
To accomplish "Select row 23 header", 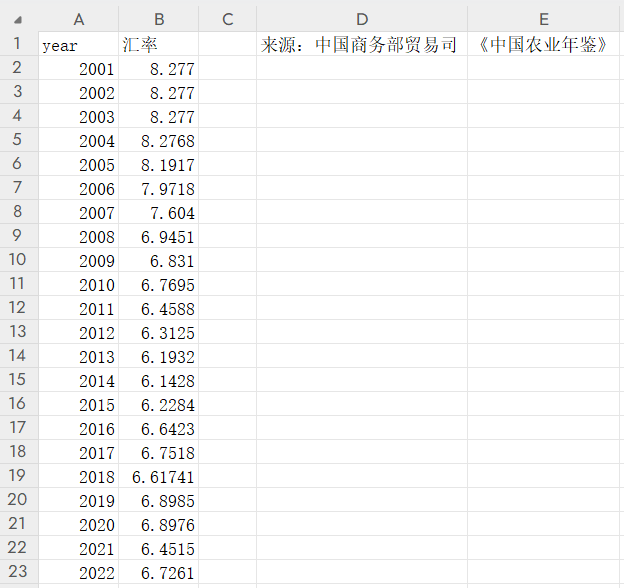I will 19,571.
